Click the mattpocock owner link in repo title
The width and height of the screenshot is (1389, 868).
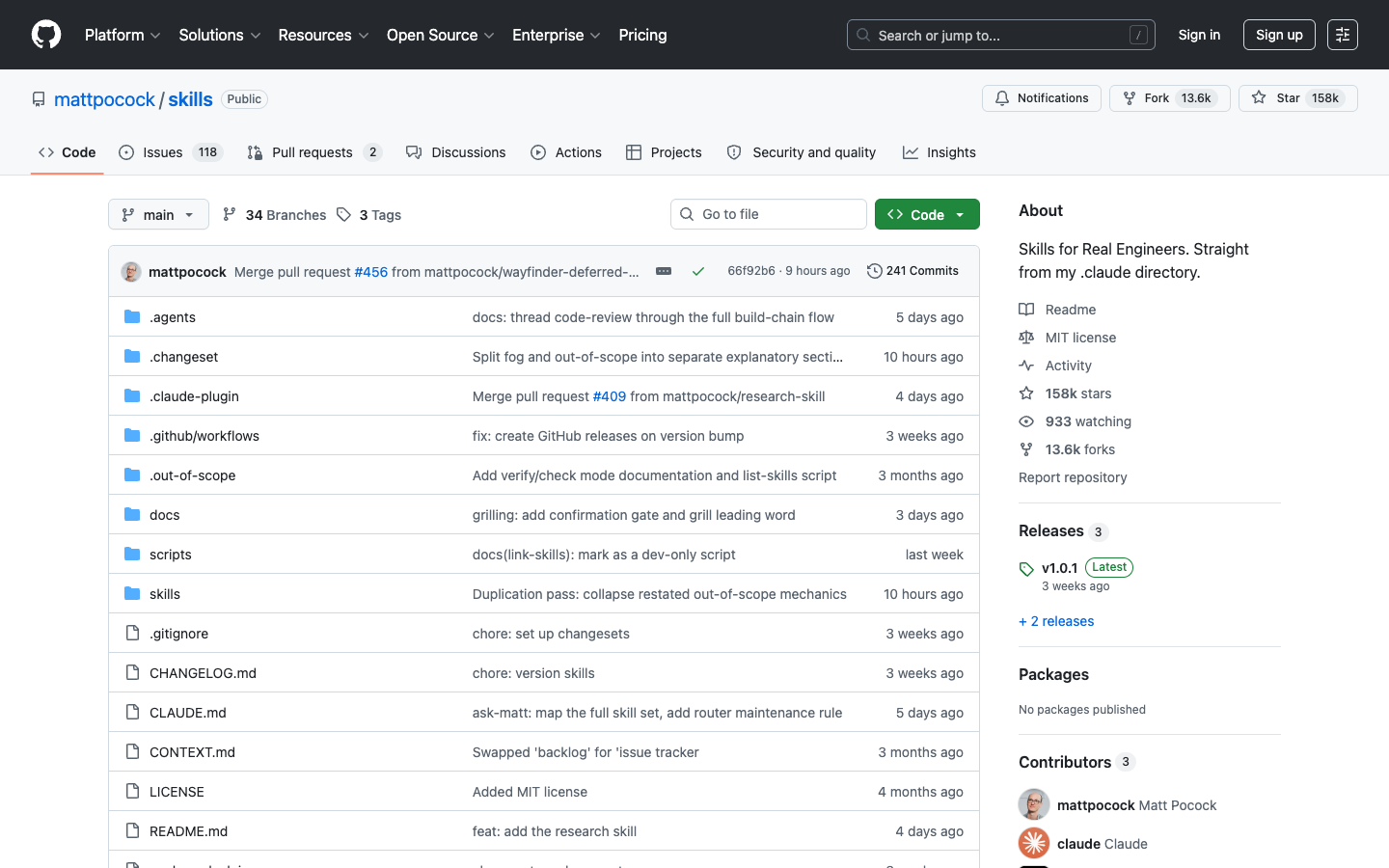point(104,99)
